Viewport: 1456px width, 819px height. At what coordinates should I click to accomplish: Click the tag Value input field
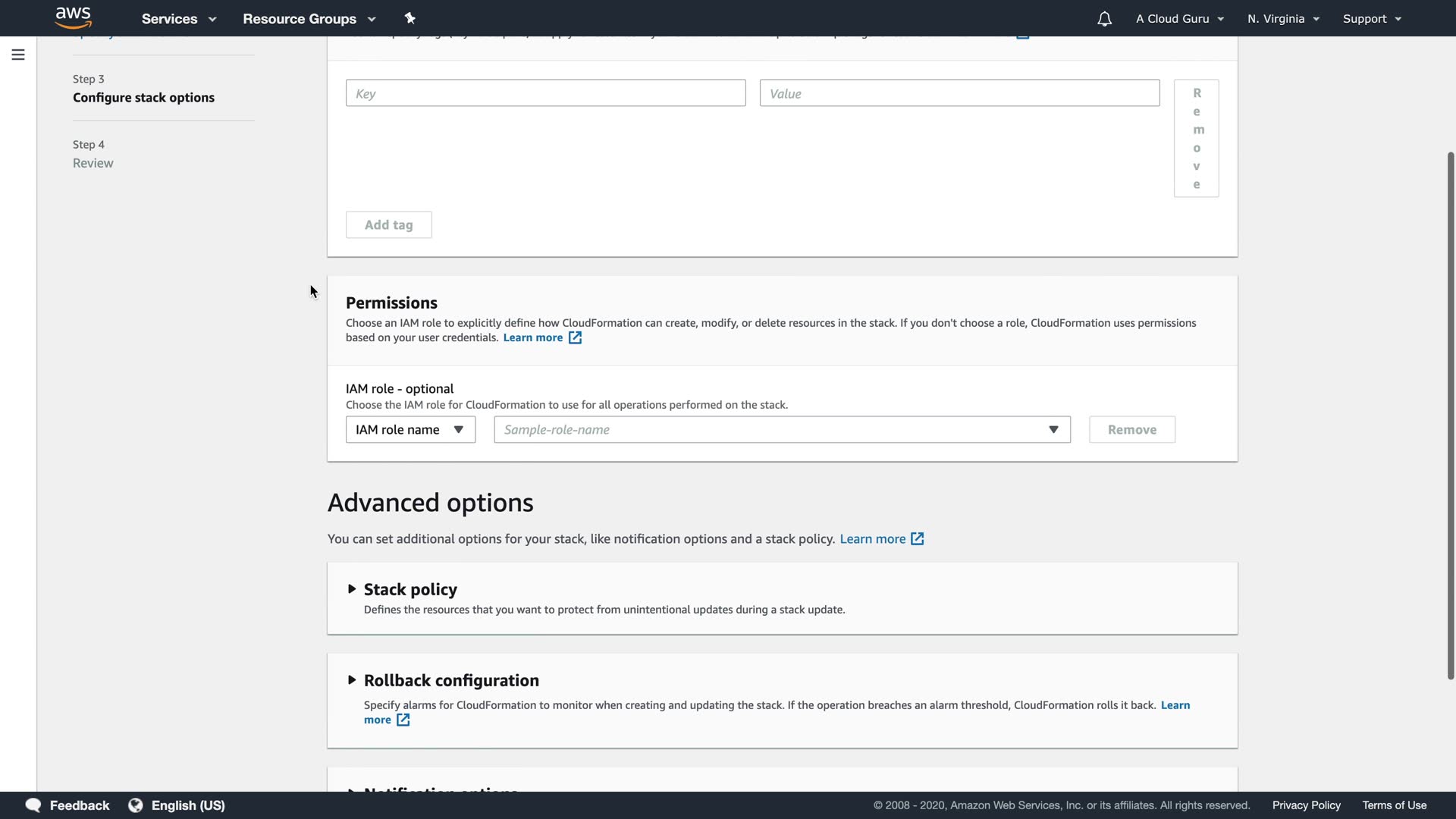[x=959, y=93]
